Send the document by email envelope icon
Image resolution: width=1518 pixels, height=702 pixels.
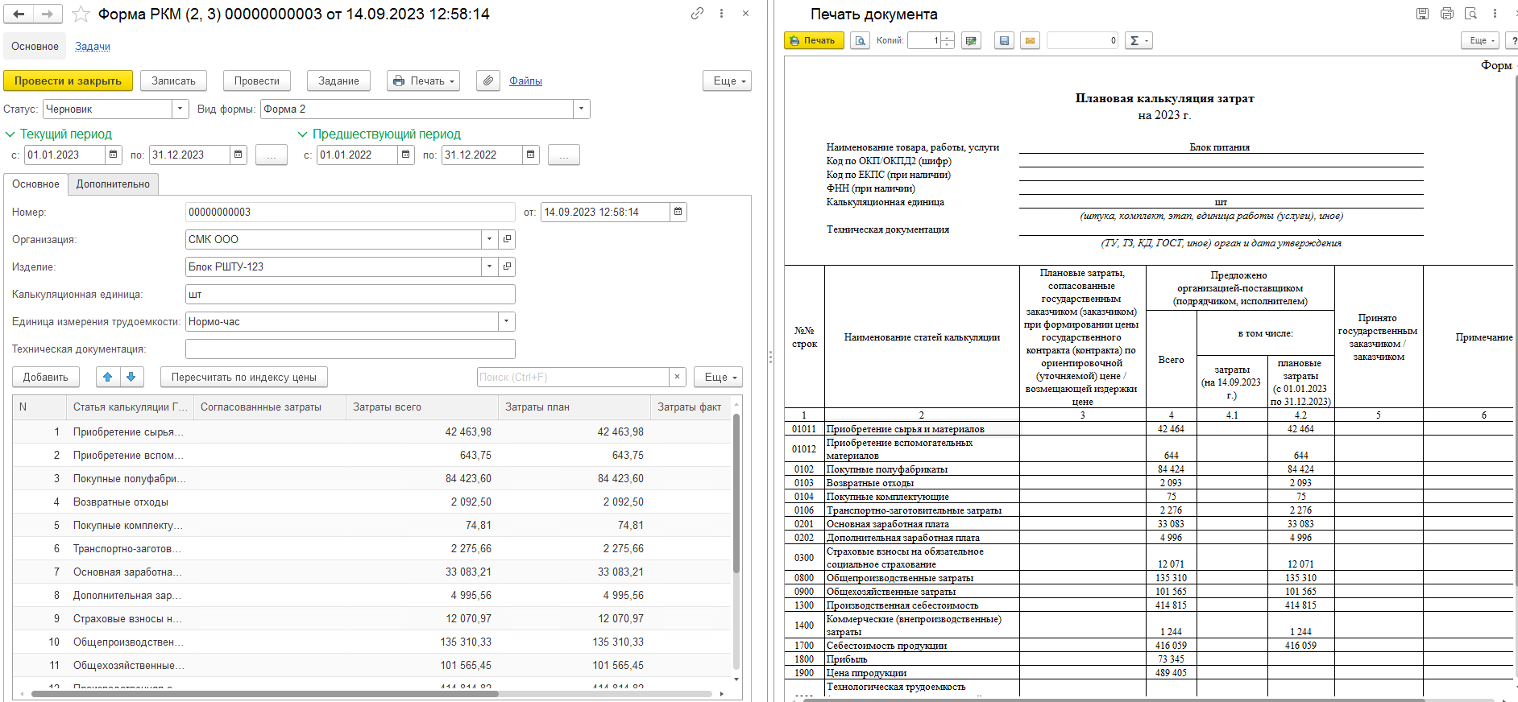point(1029,41)
